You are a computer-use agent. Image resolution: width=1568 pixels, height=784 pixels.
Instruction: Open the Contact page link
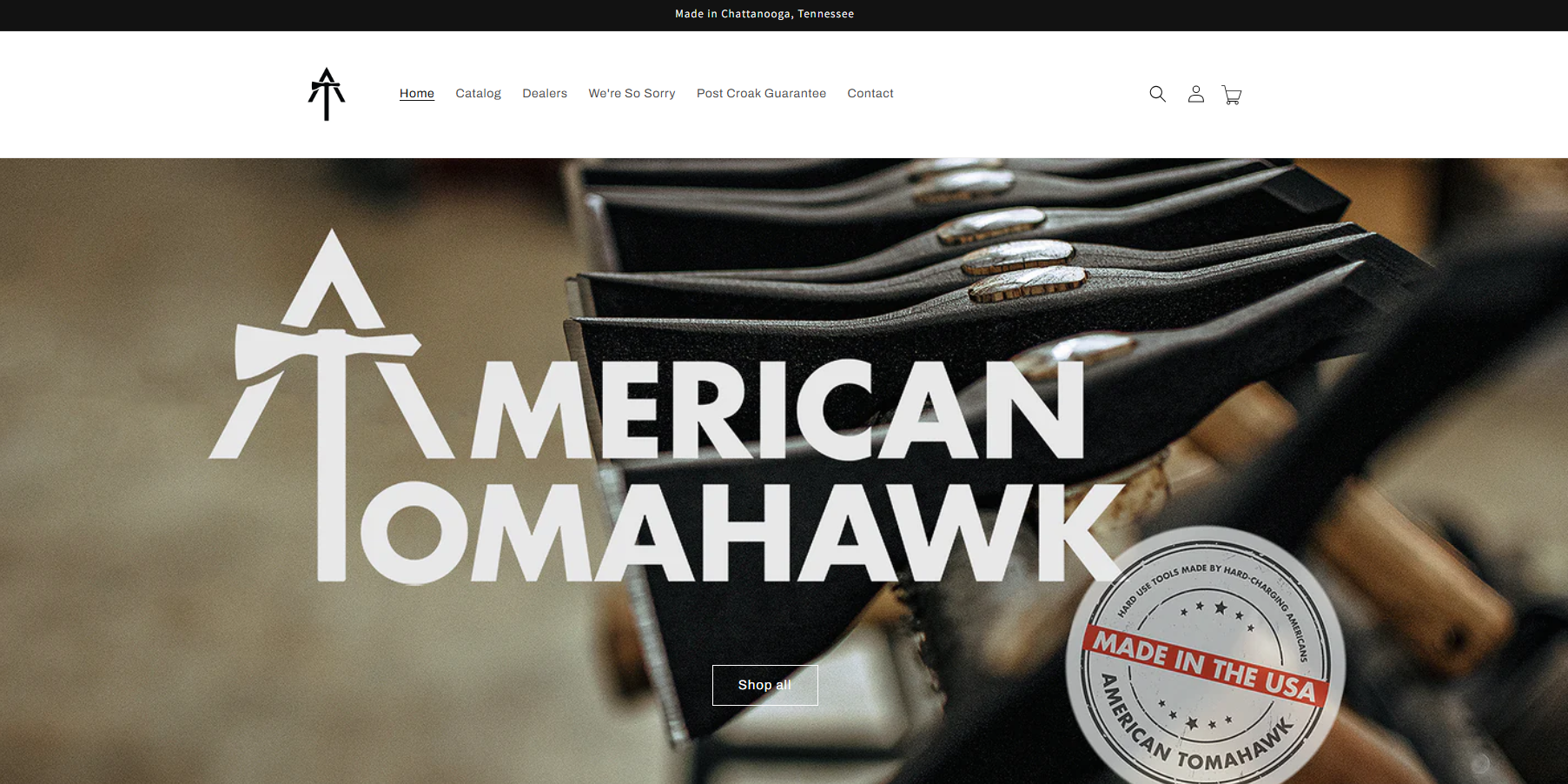tap(870, 93)
